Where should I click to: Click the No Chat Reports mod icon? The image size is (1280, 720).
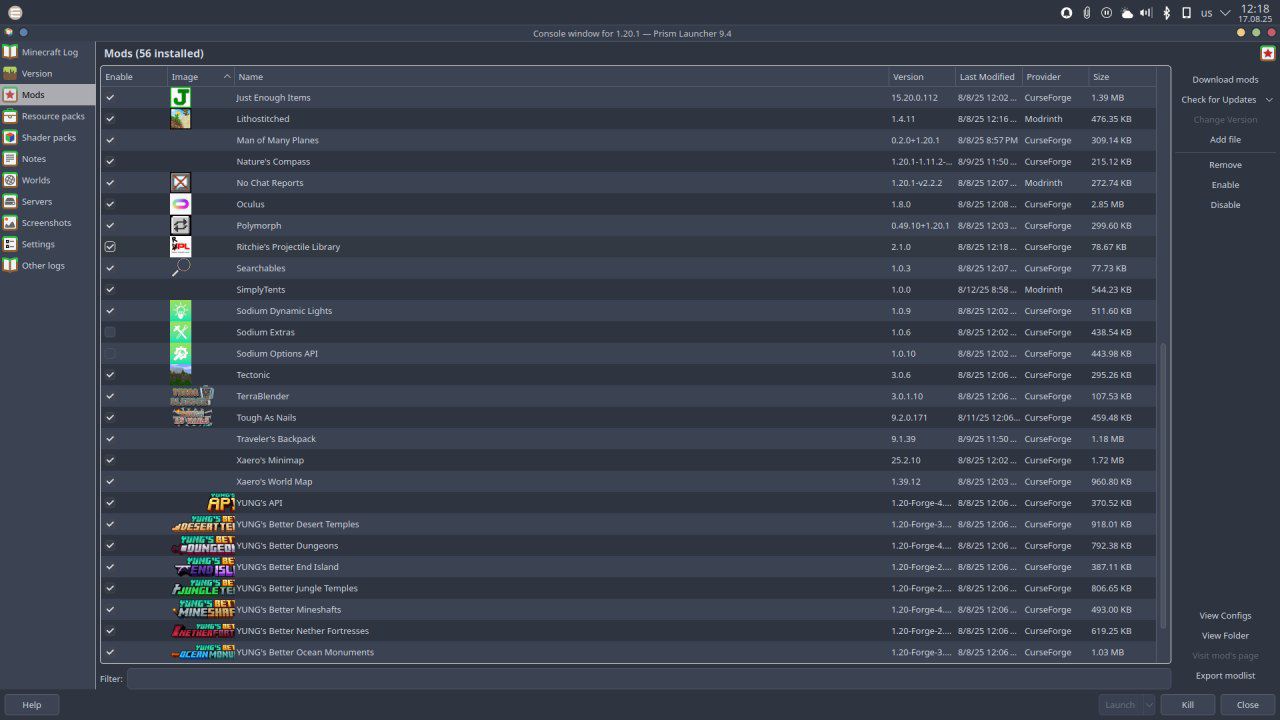pos(181,183)
